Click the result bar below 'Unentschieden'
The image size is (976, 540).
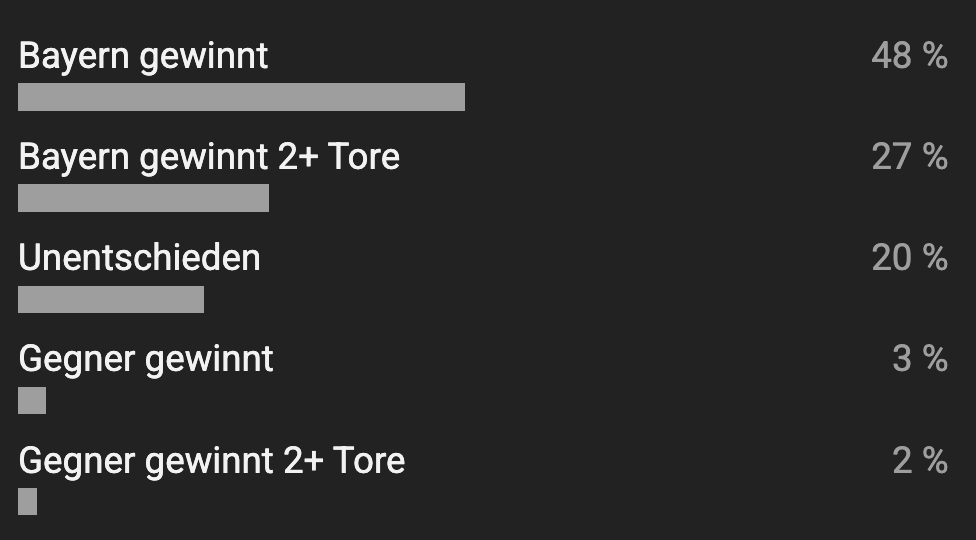[111, 299]
